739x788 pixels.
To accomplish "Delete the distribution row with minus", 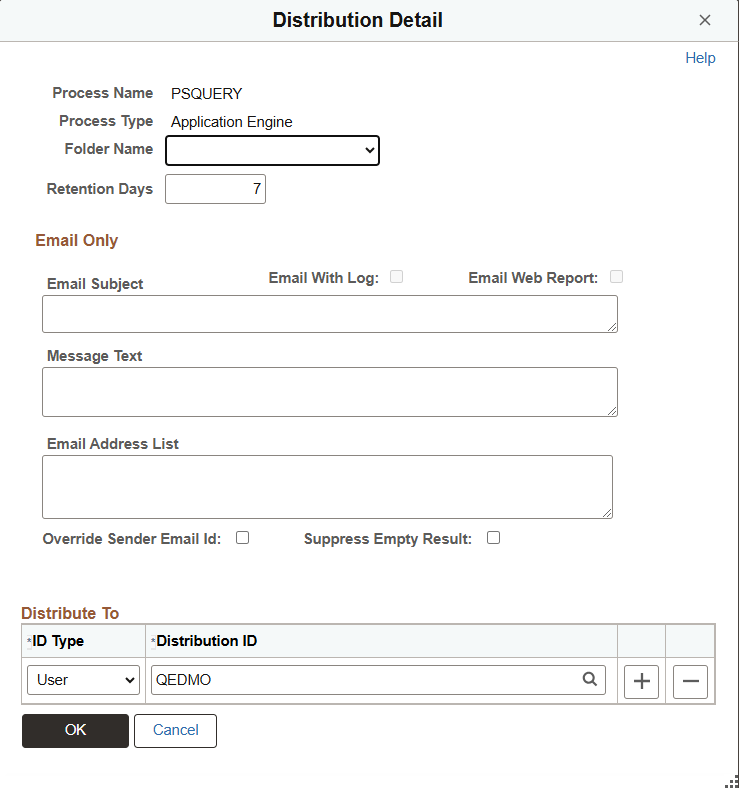I will pos(690,681).
